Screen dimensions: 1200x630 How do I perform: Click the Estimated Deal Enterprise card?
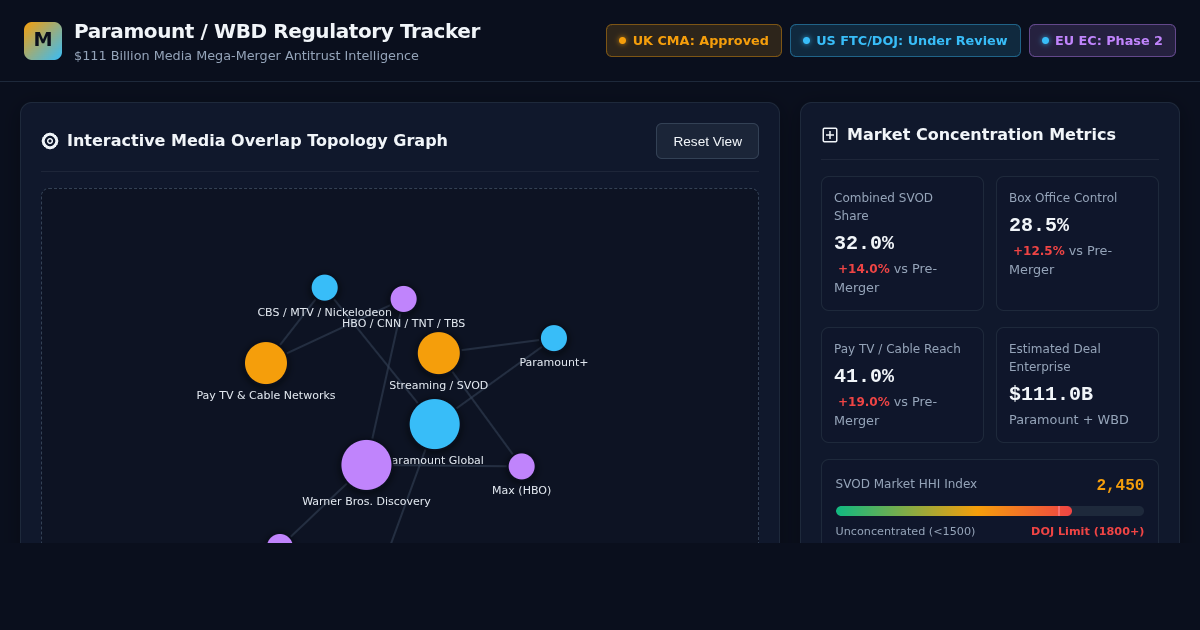click(1077, 385)
